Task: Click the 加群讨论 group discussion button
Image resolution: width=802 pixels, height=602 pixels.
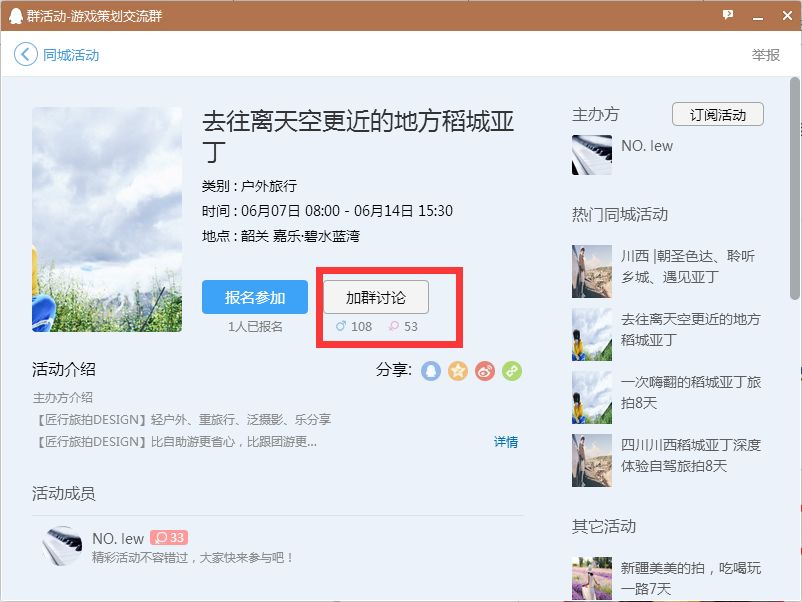Action: 375,297
